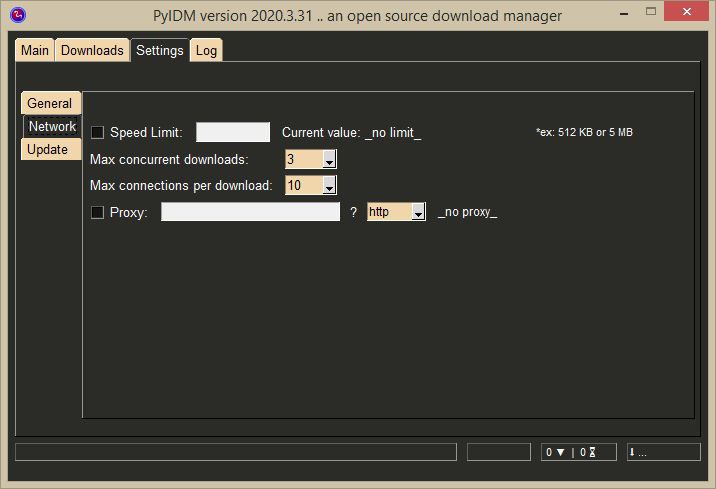Click the PyIDM app icon in title bar

click(17, 15)
